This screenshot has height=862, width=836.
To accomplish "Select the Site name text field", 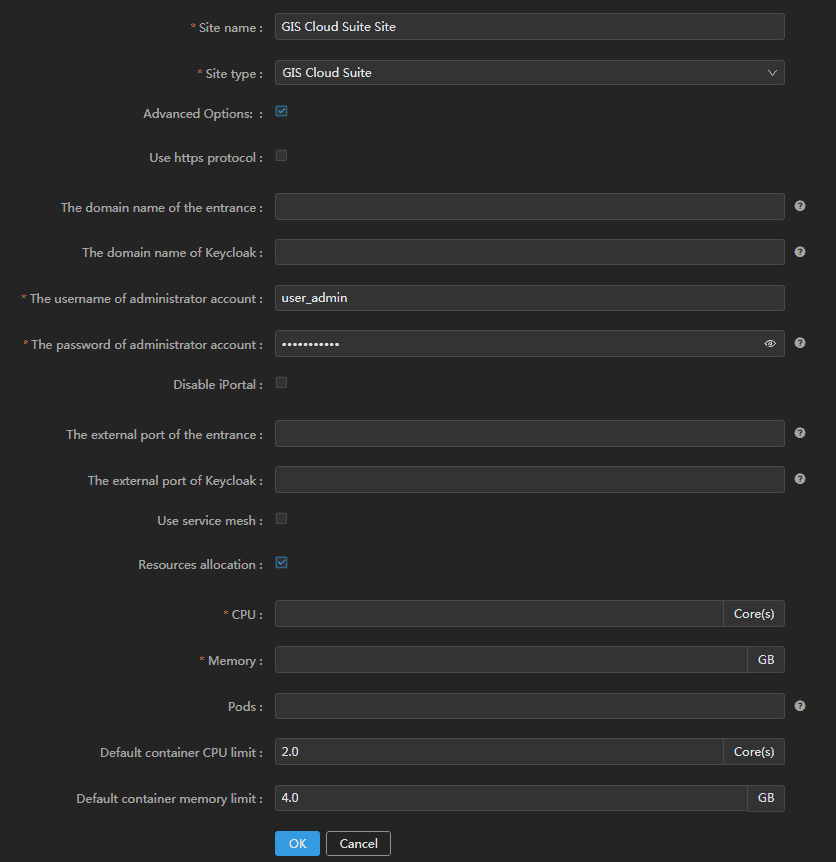I will click(x=529, y=27).
